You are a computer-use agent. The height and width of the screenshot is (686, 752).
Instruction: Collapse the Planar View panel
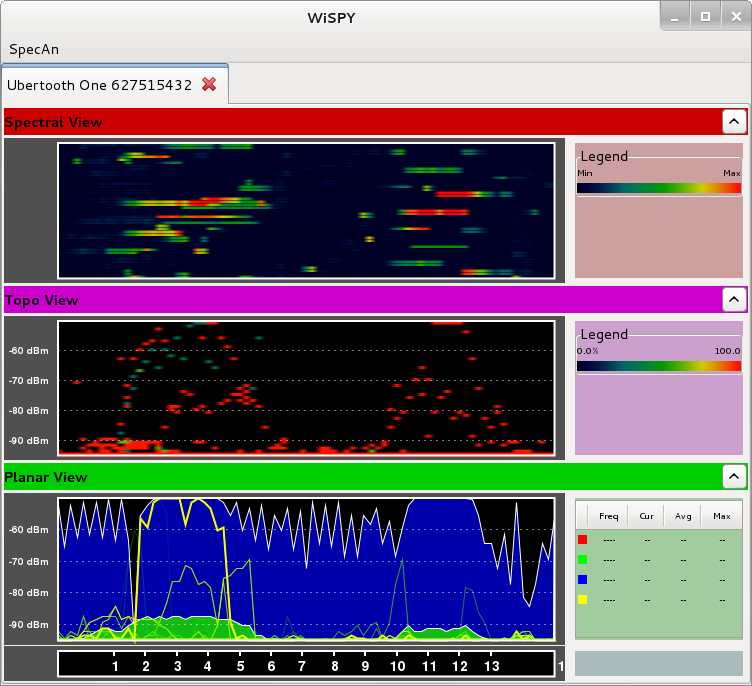pos(734,476)
